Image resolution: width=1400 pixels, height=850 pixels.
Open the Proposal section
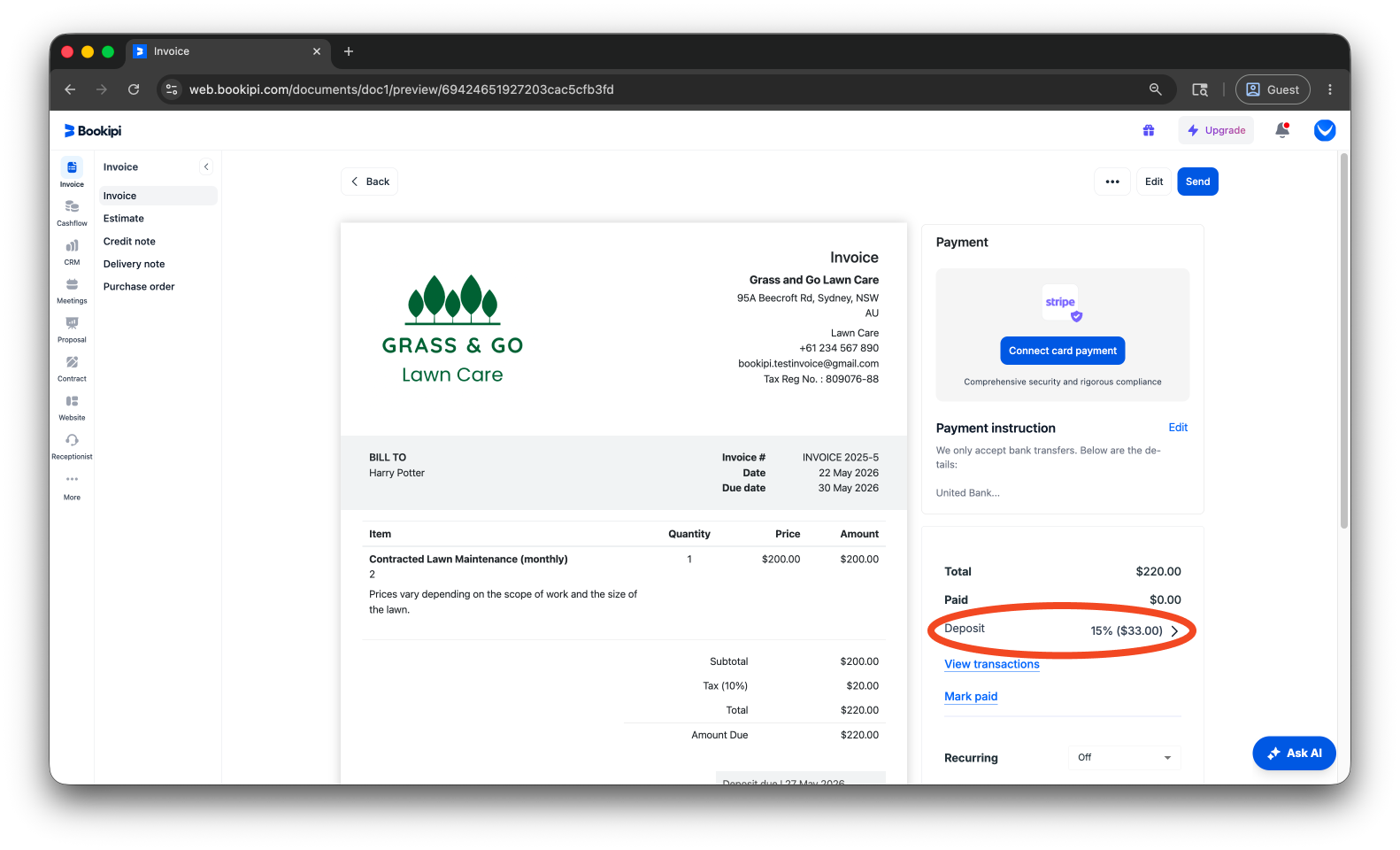72,329
